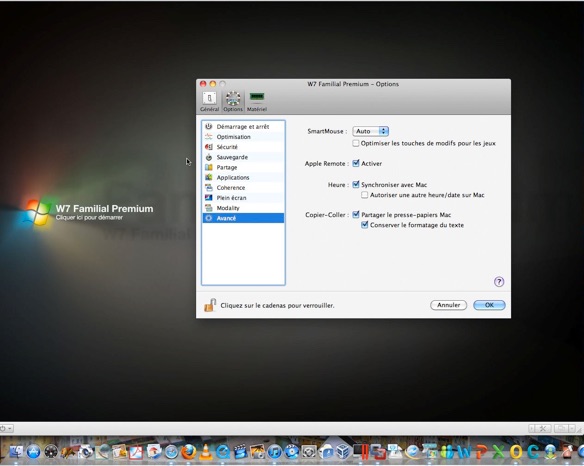Open the Matériel hardware tab
Screen dimensions: 584x466
point(257,101)
